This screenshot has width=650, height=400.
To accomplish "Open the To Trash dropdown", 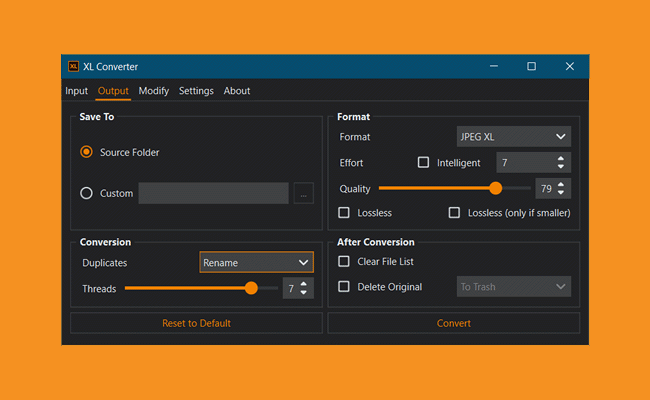I will (514, 286).
